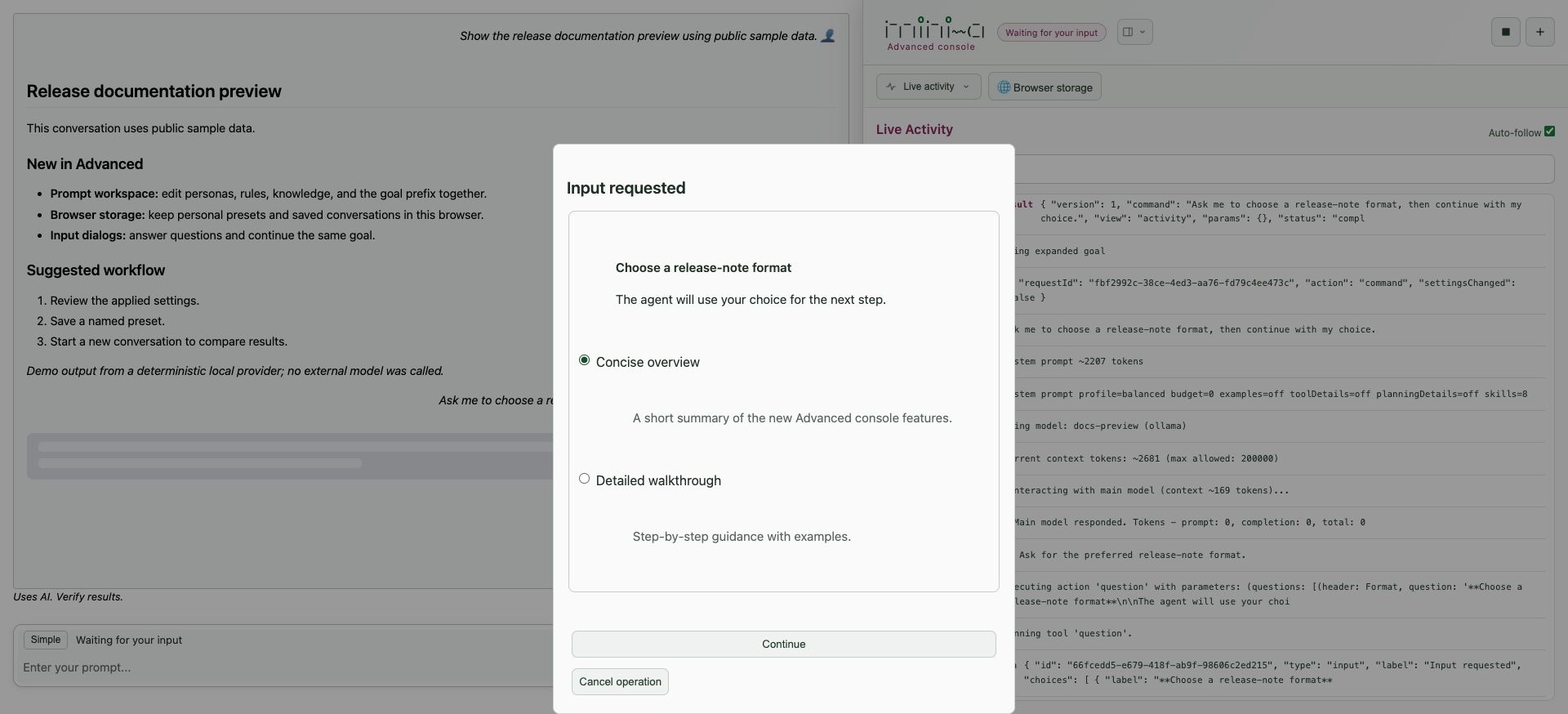The height and width of the screenshot is (714, 1568).
Task: Click the plus new conversation button
Action: [x=1539, y=32]
